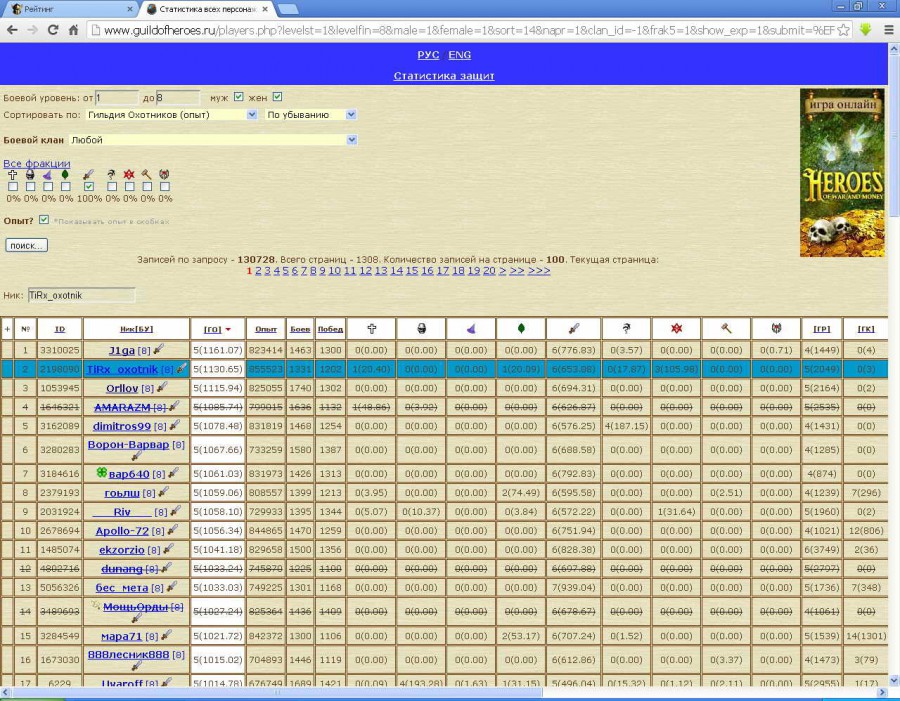
Task: Open the Heroes of War and Money banner
Action: (842, 172)
